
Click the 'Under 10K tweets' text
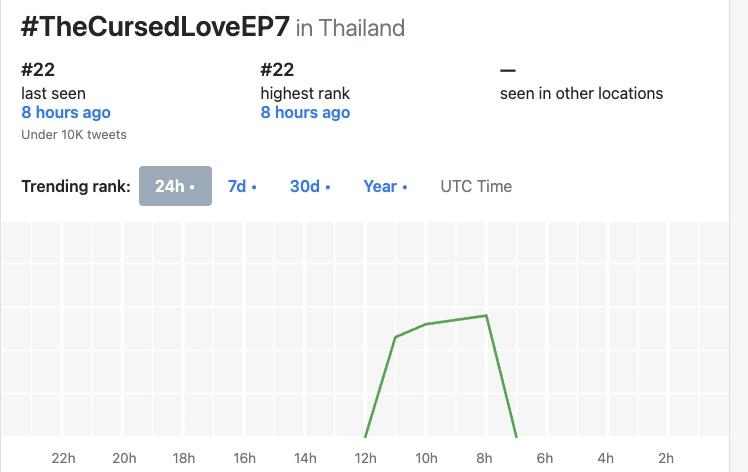pos(74,134)
